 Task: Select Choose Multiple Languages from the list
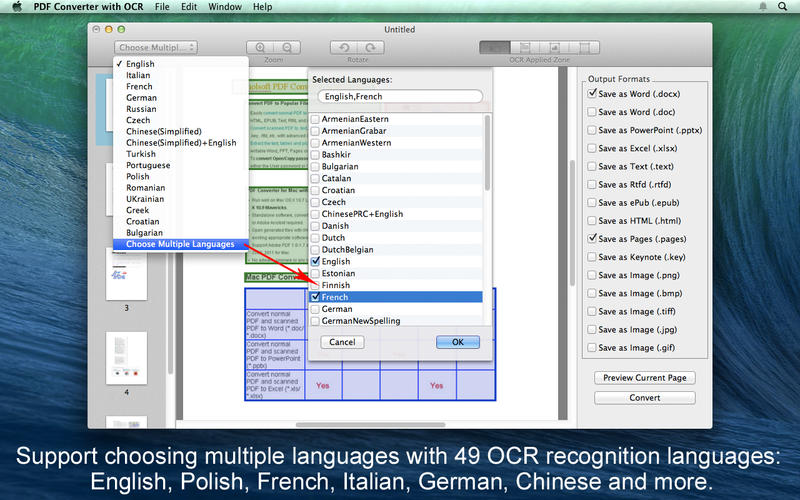(x=180, y=244)
